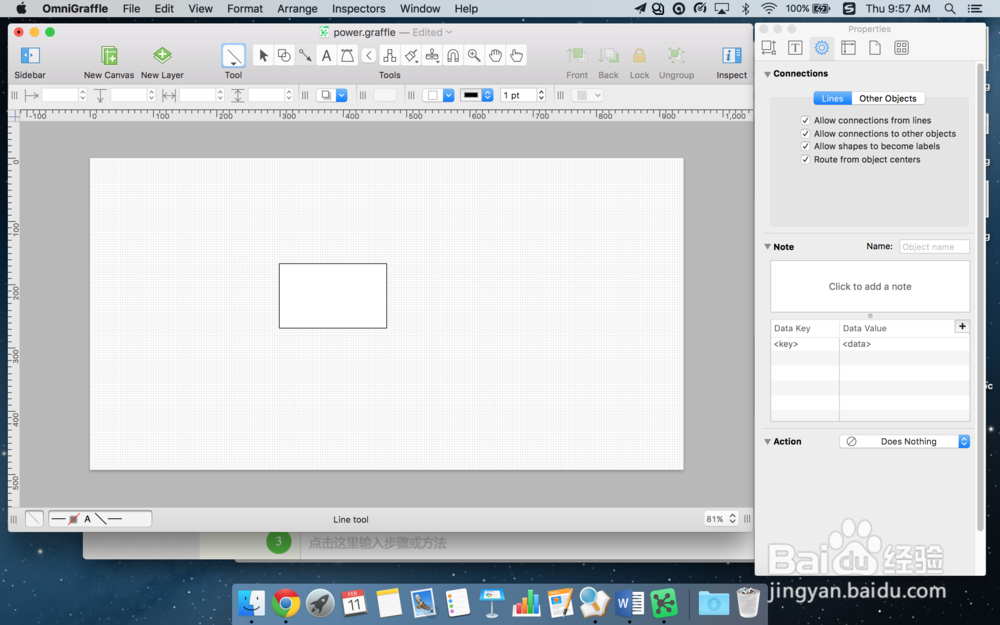Open the zoom 81% stepper

click(x=733, y=518)
